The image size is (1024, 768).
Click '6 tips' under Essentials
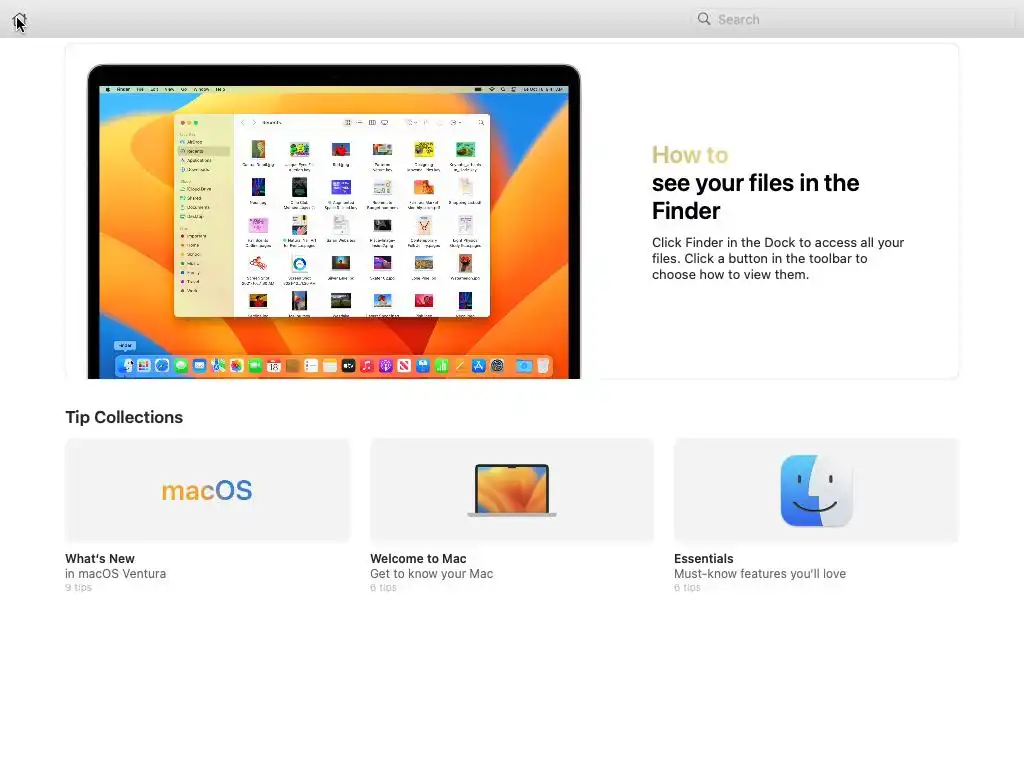(x=687, y=588)
